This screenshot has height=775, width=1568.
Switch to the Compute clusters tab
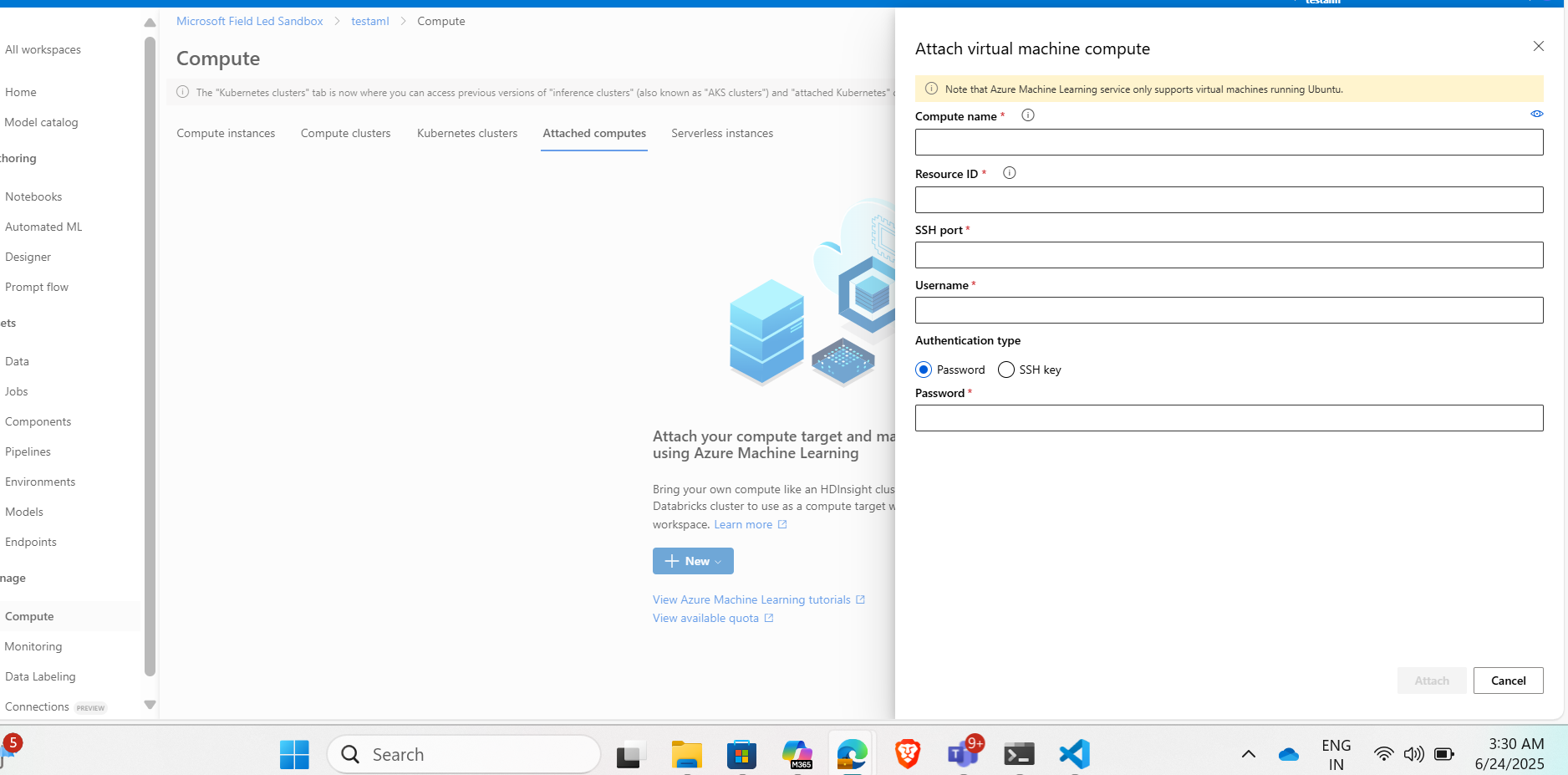pos(346,133)
